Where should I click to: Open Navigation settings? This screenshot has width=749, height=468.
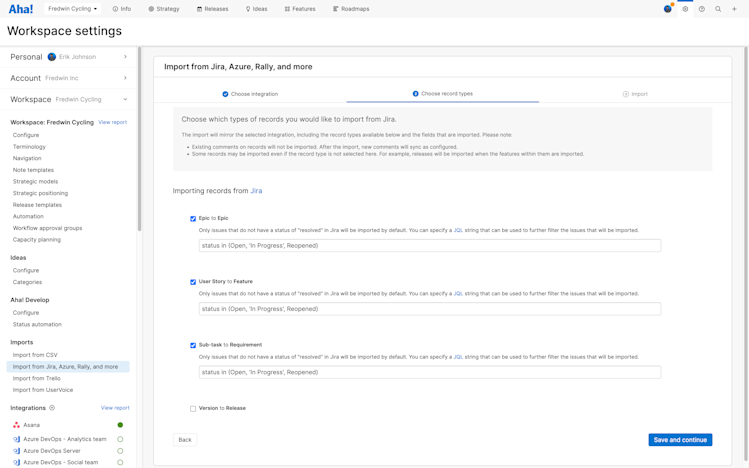click(27, 158)
